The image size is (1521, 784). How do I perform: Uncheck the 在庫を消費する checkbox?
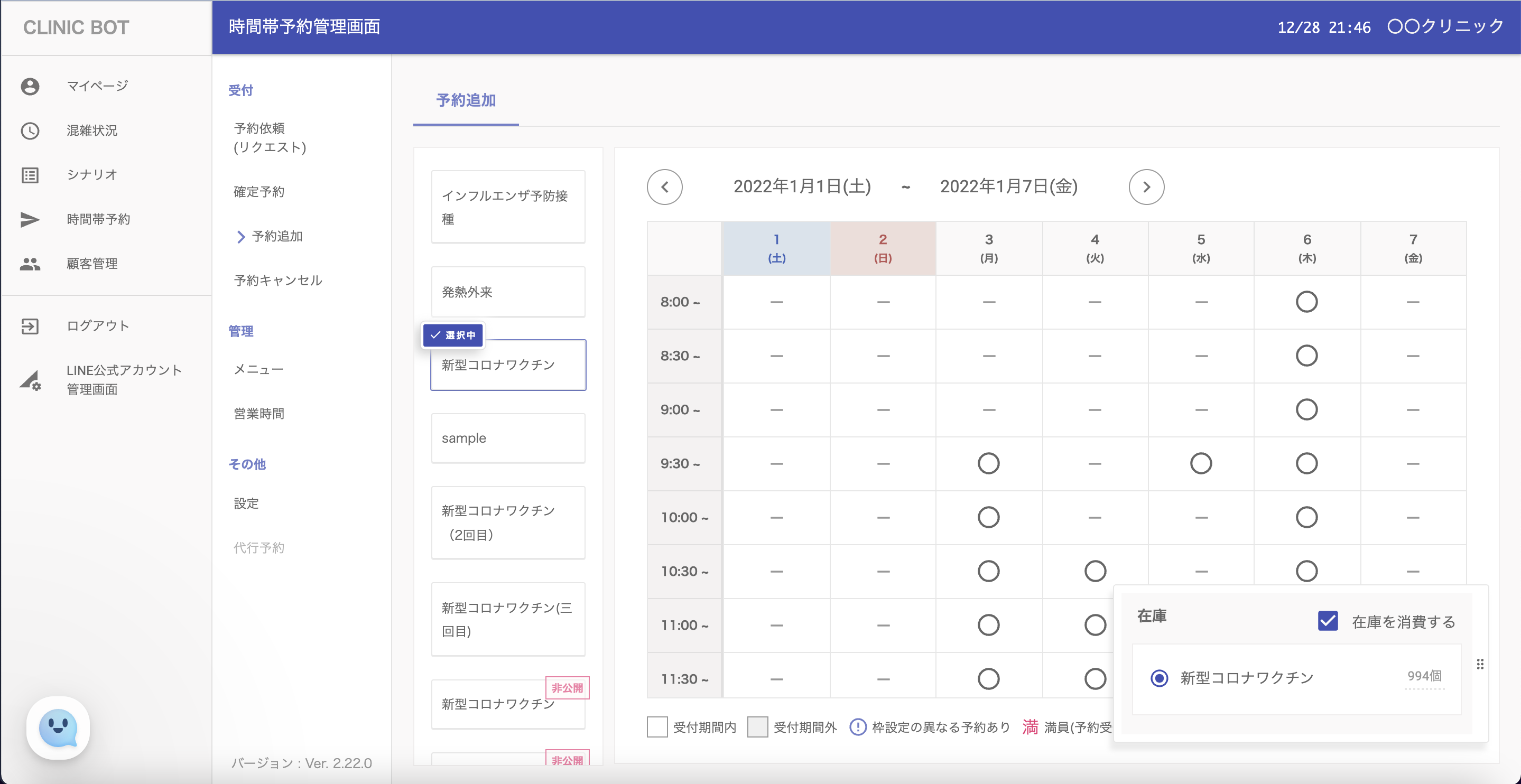pos(1328,621)
